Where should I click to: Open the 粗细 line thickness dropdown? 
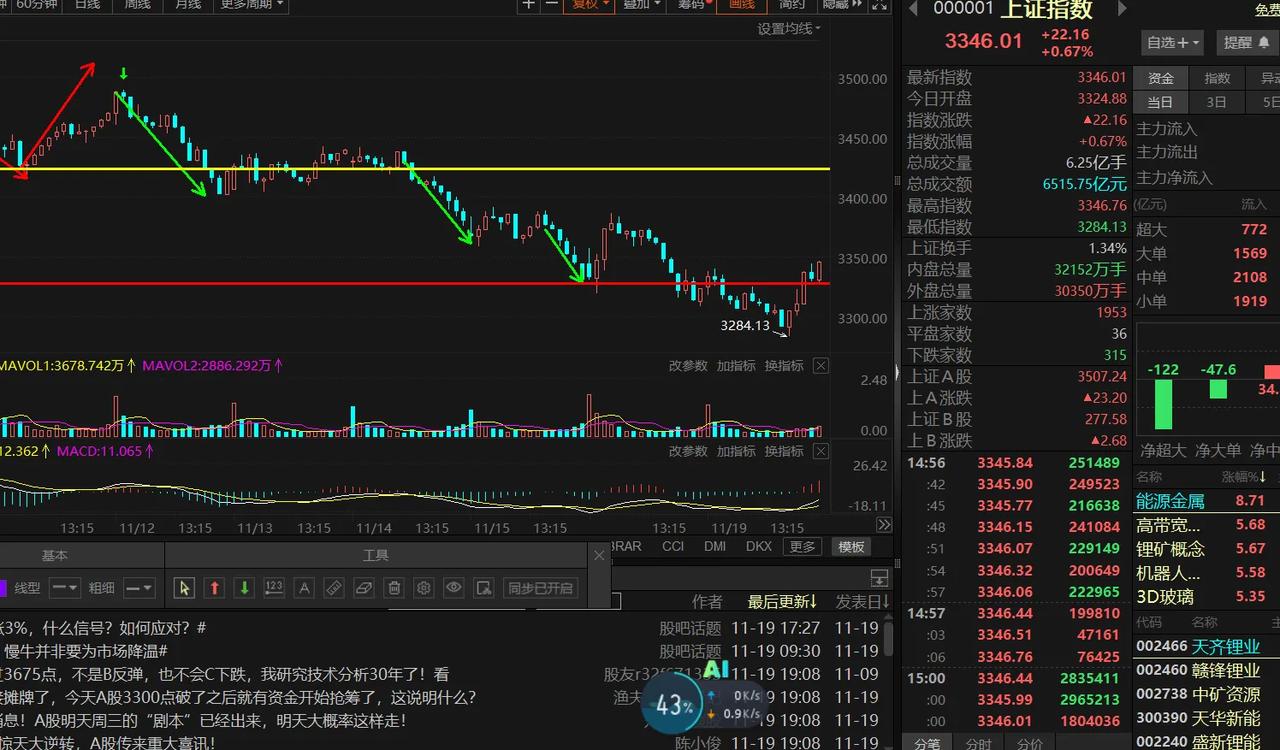(139, 588)
